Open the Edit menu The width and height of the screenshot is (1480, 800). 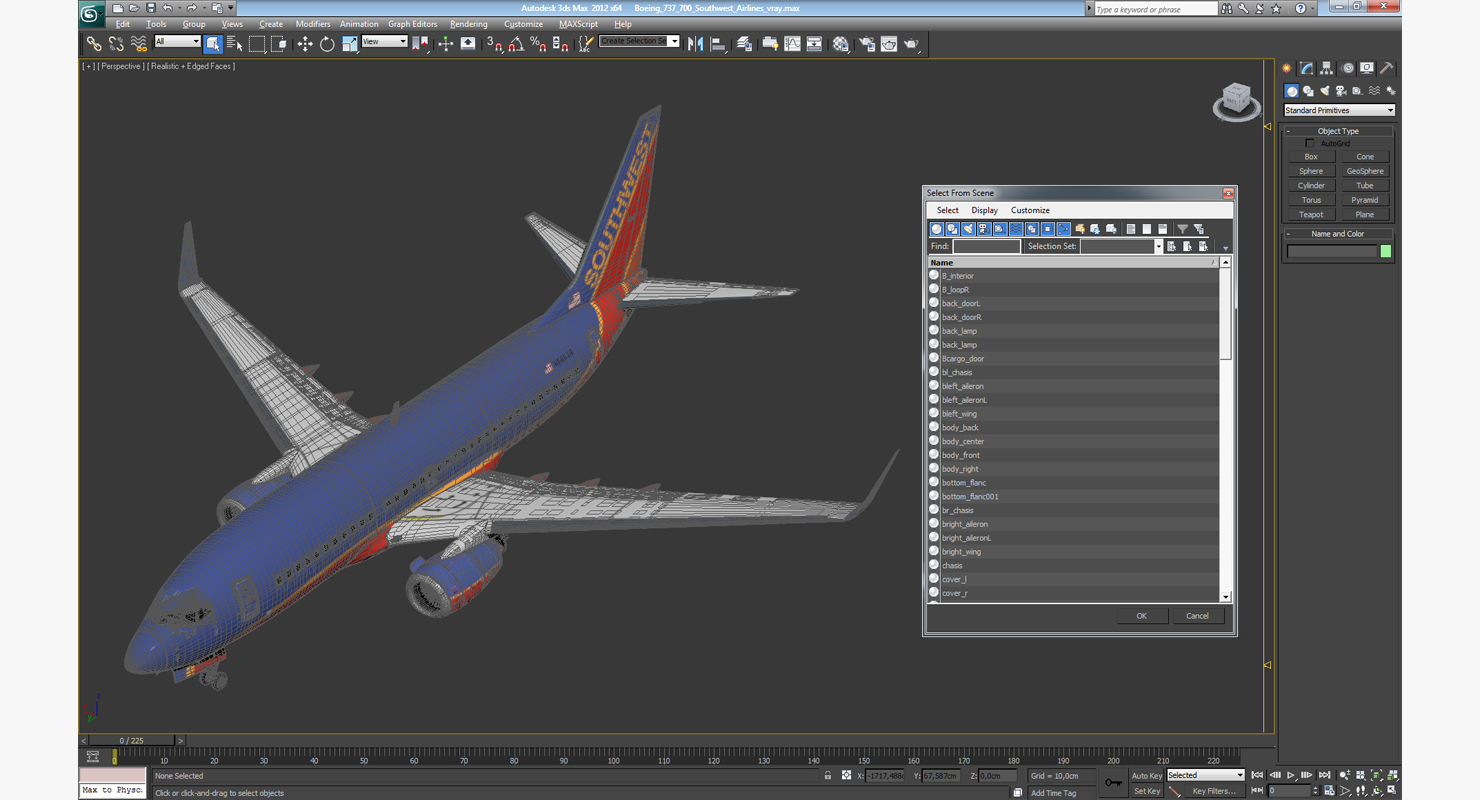pyautogui.click(x=122, y=24)
